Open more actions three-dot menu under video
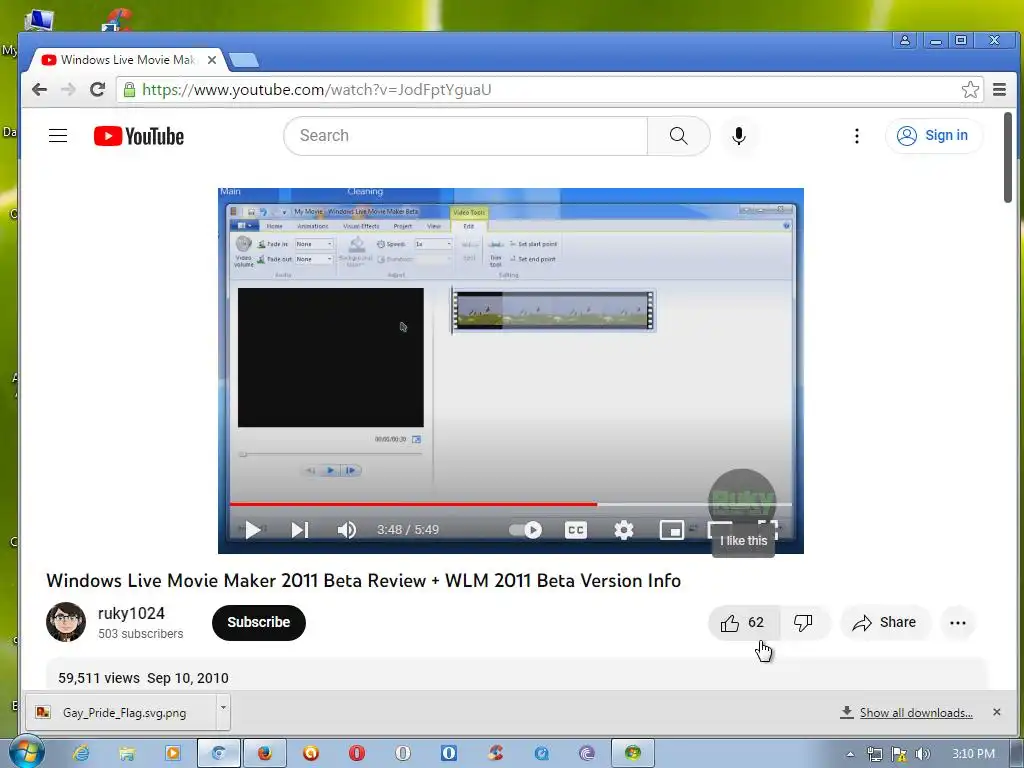This screenshot has width=1024, height=768. coord(958,622)
